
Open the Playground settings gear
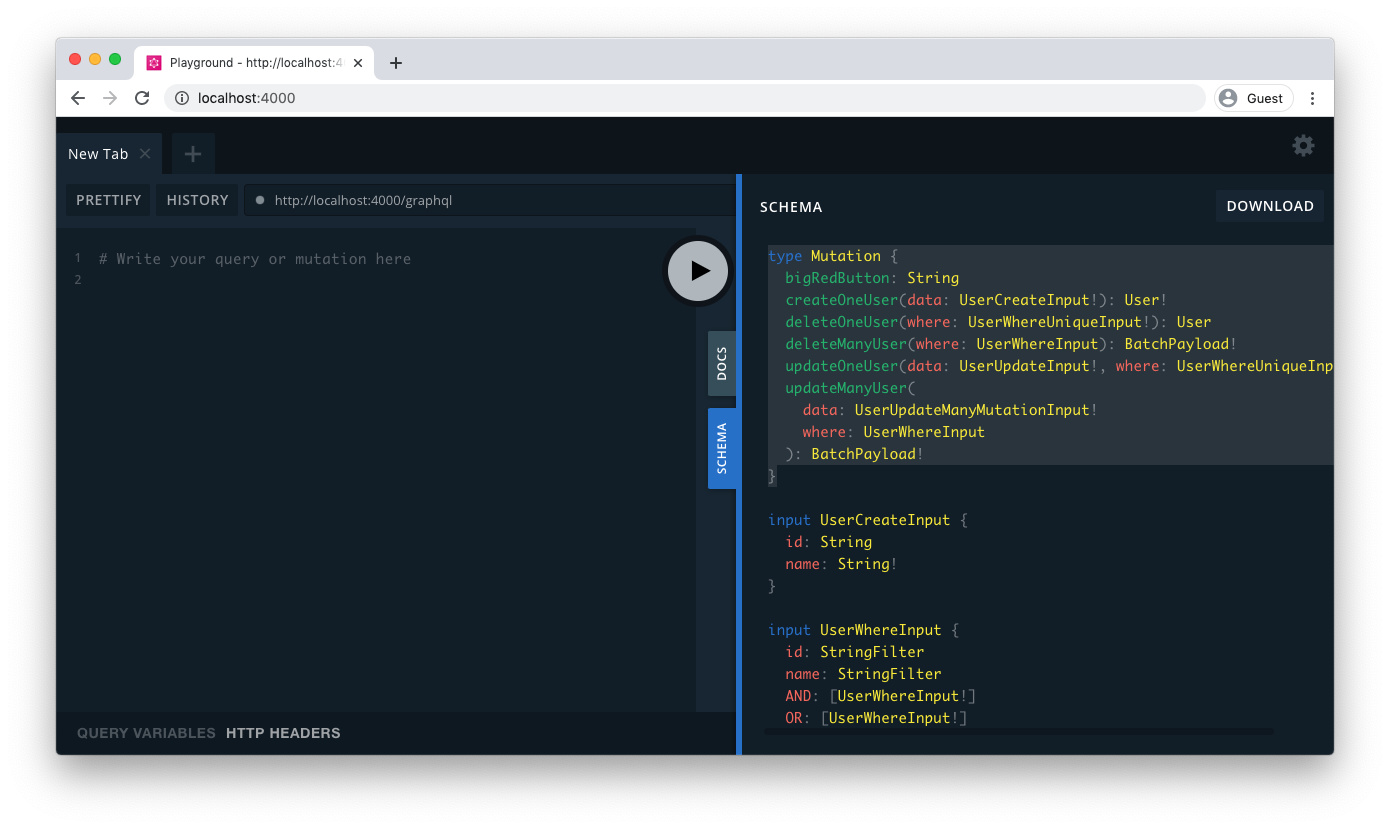point(1303,146)
